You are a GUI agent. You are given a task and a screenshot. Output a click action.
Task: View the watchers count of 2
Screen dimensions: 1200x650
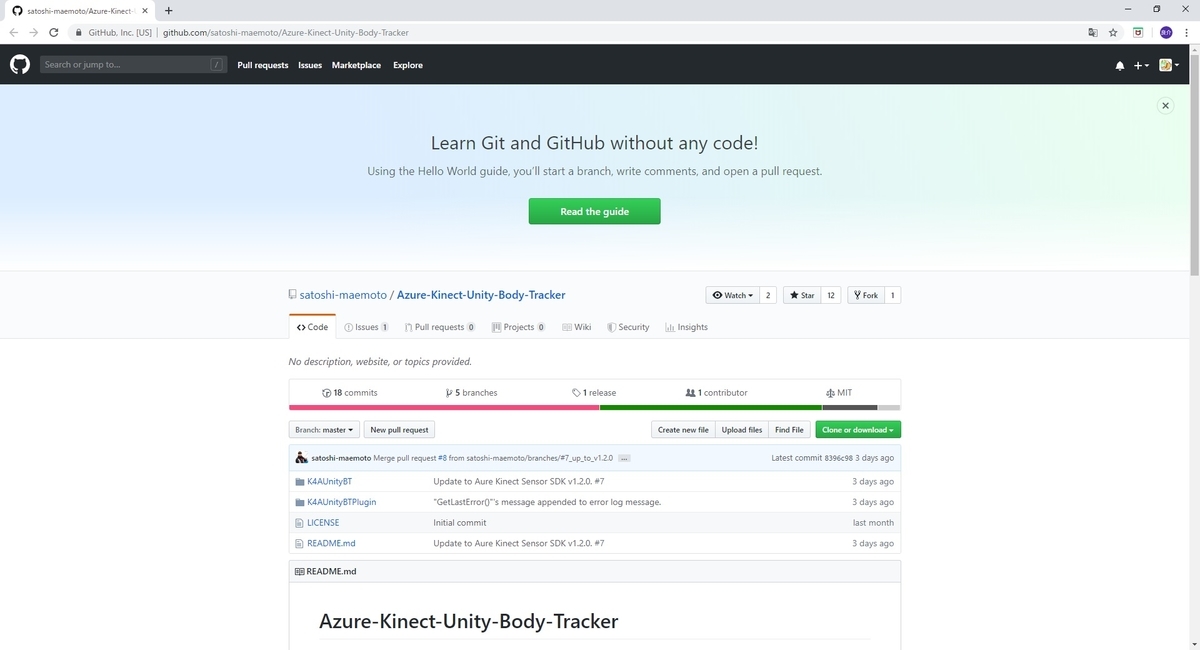[x=768, y=295]
